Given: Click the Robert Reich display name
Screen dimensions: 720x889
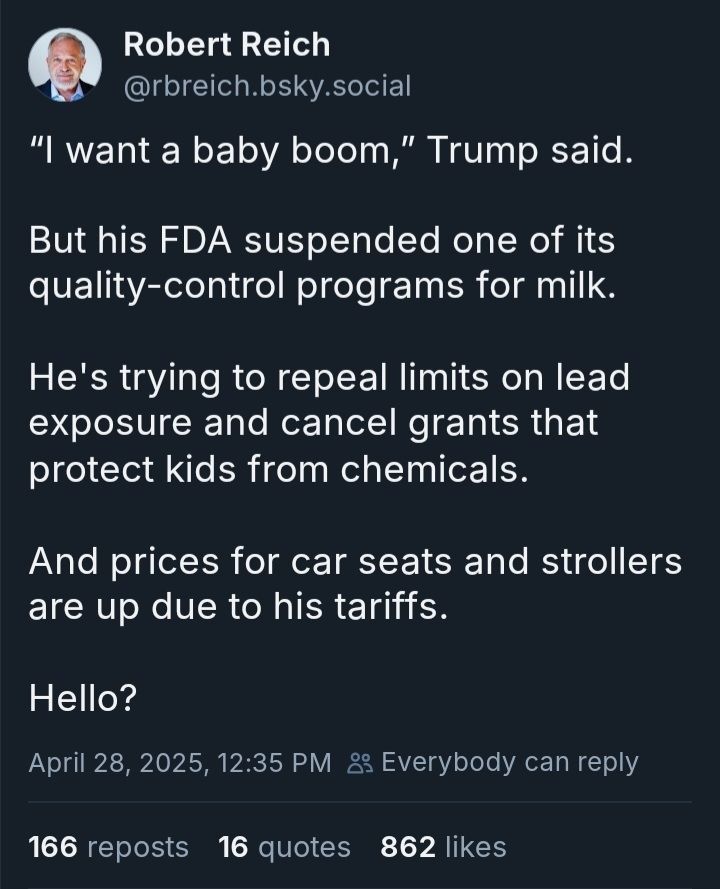Looking at the screenshot, I should click(227, 45).
